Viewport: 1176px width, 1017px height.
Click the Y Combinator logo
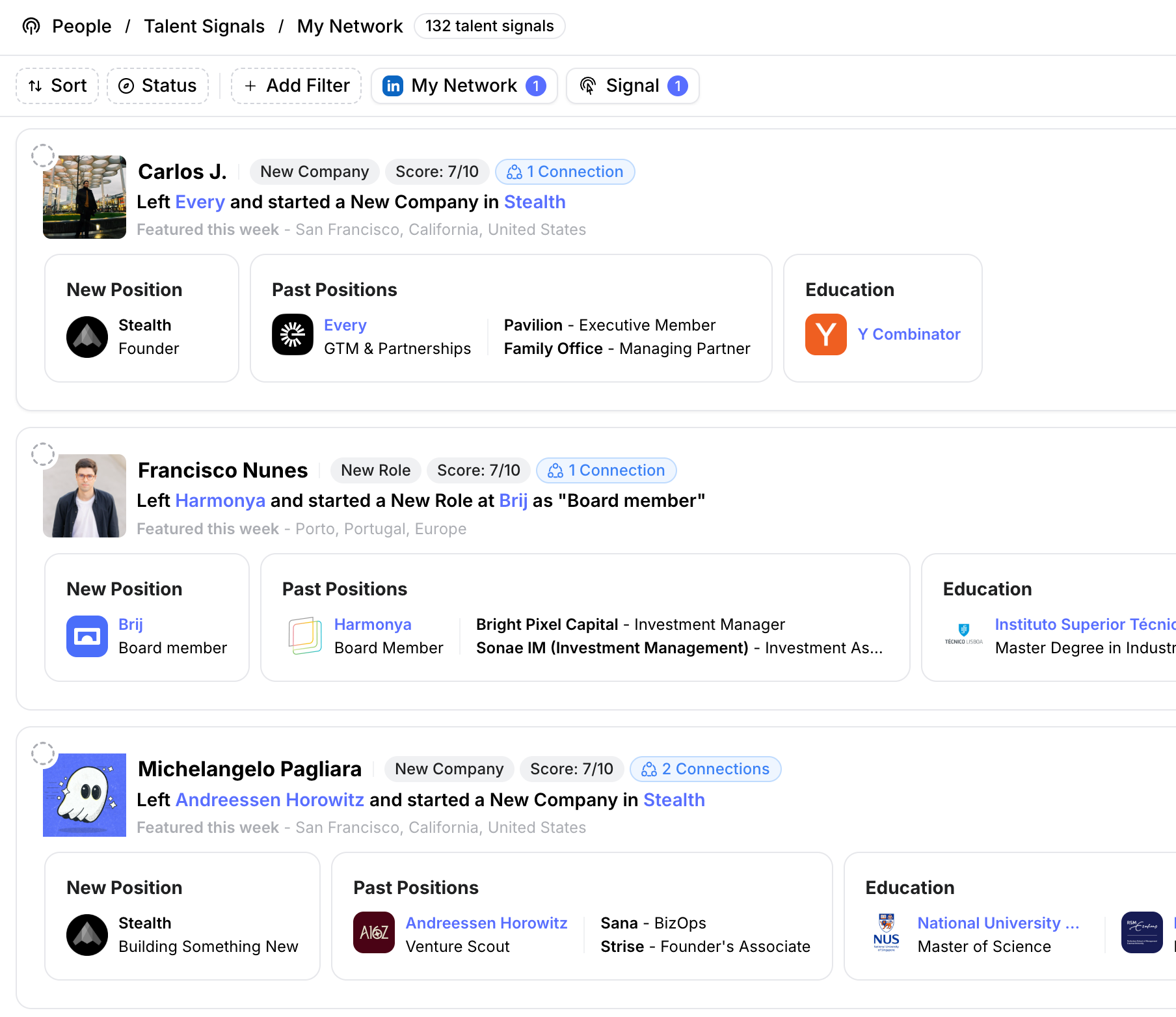click(x=826, y=334)
